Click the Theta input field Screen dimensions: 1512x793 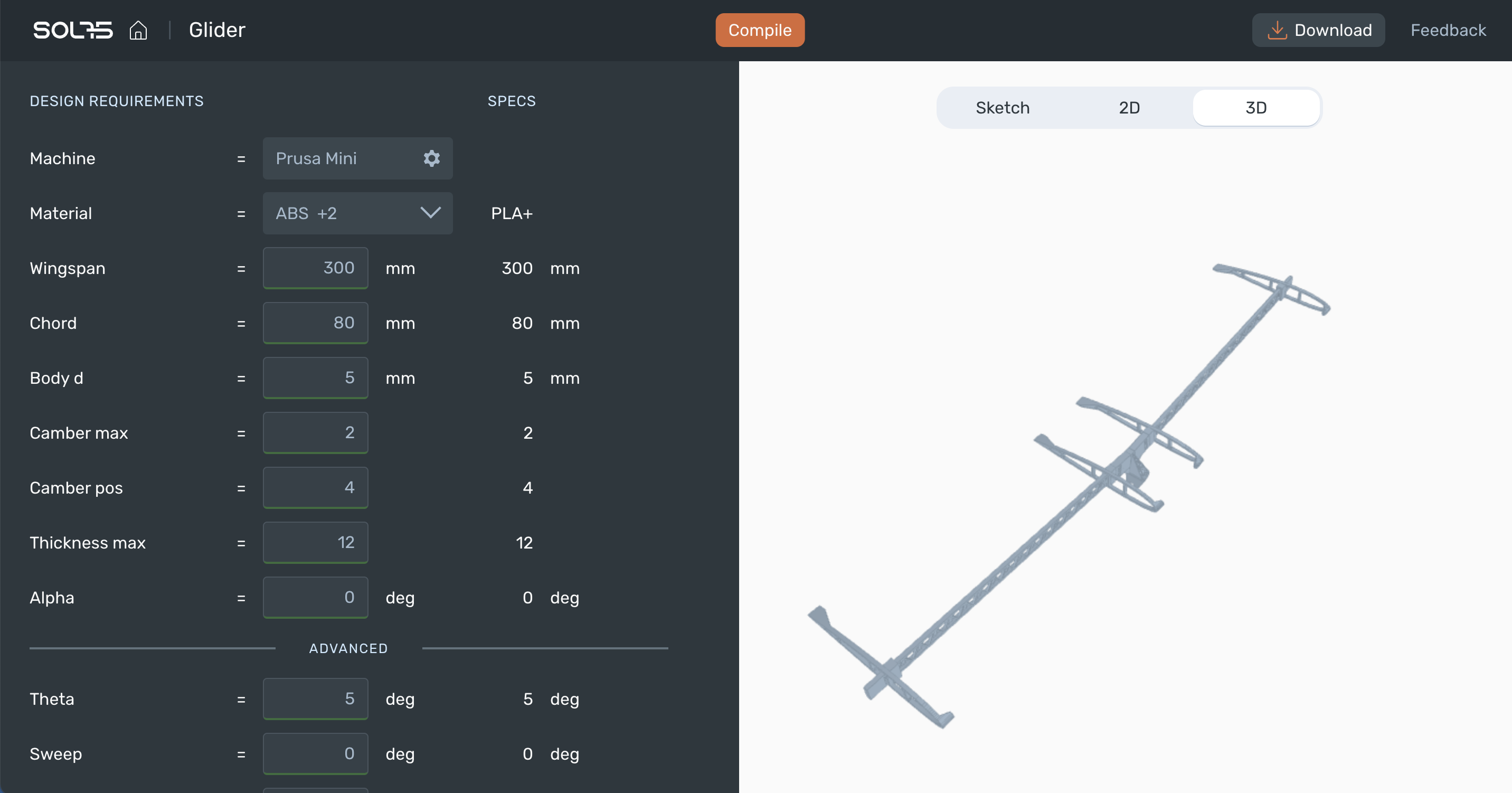pyautogui.click(x=315, y=698)
